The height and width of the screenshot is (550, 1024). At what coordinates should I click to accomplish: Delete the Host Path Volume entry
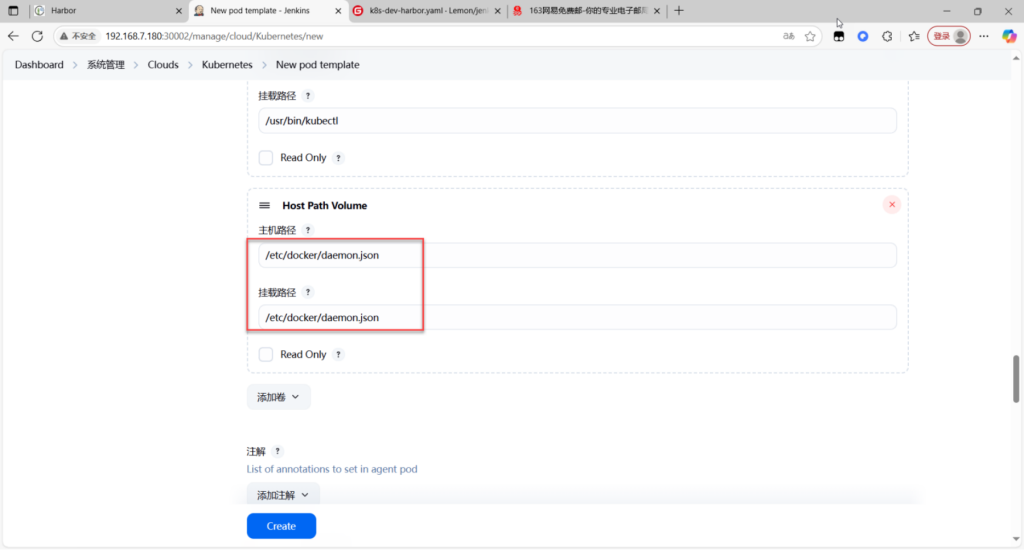(892, 205)
